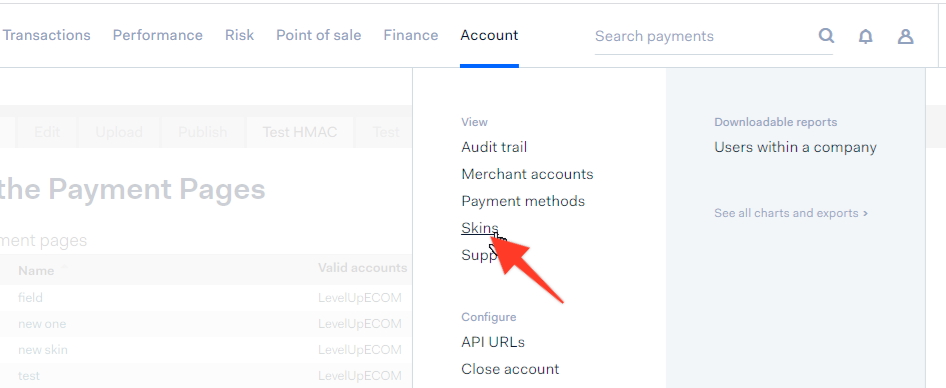
Task: Open the Finance menu
Action: pyautogui.click(x=411, y=35)
